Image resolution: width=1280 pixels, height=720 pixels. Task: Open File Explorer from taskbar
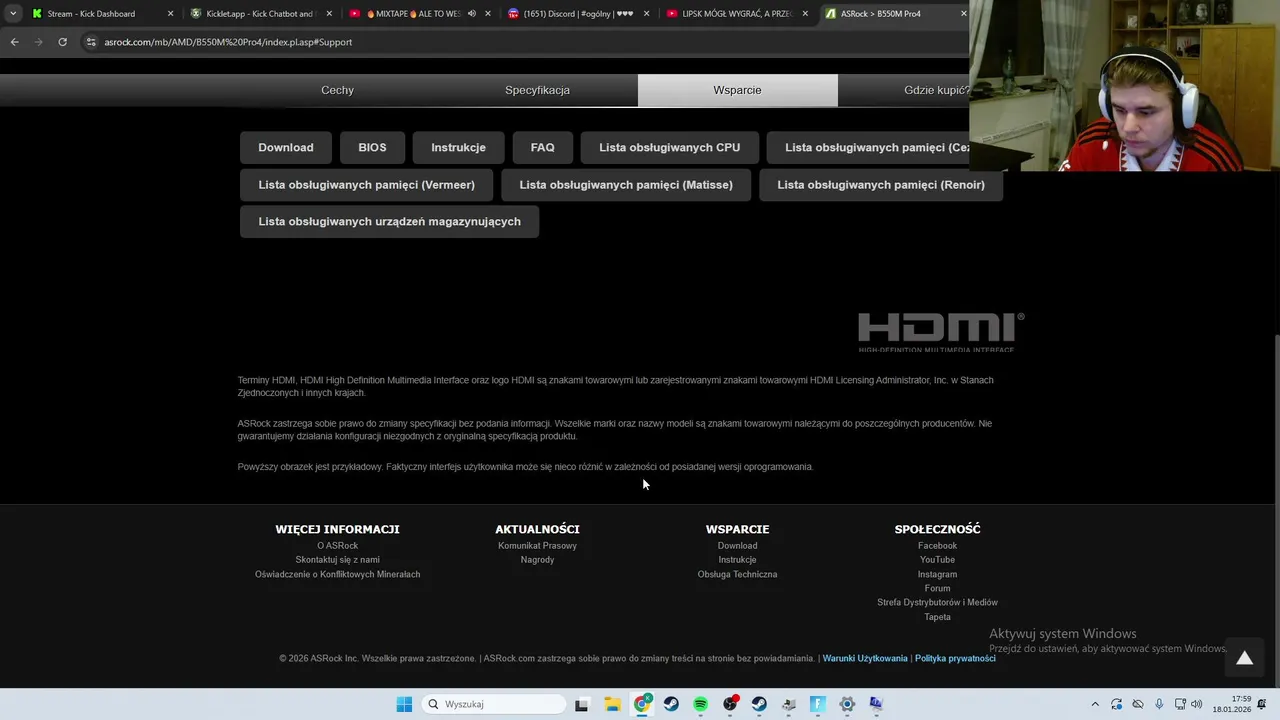click(612, 704)
